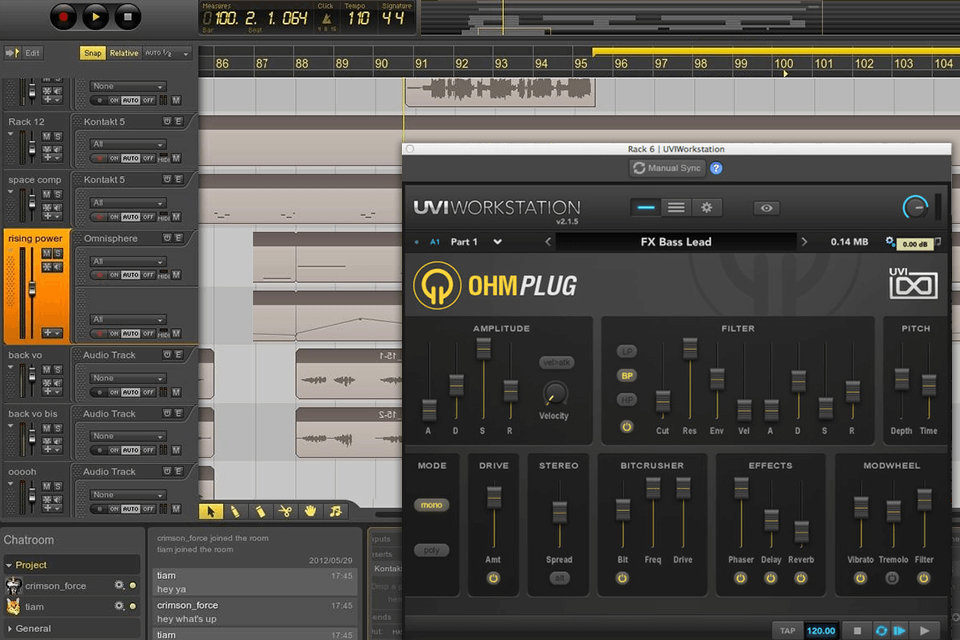Switch UVI Workstation to multi list view
960x640 pixels.
(676, 208)
